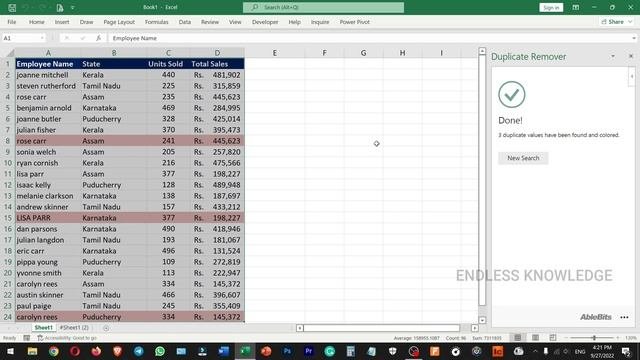Screen dimensions: 640x360
Task: Click Accessibility: Good to go status
Action: (67, 338)
